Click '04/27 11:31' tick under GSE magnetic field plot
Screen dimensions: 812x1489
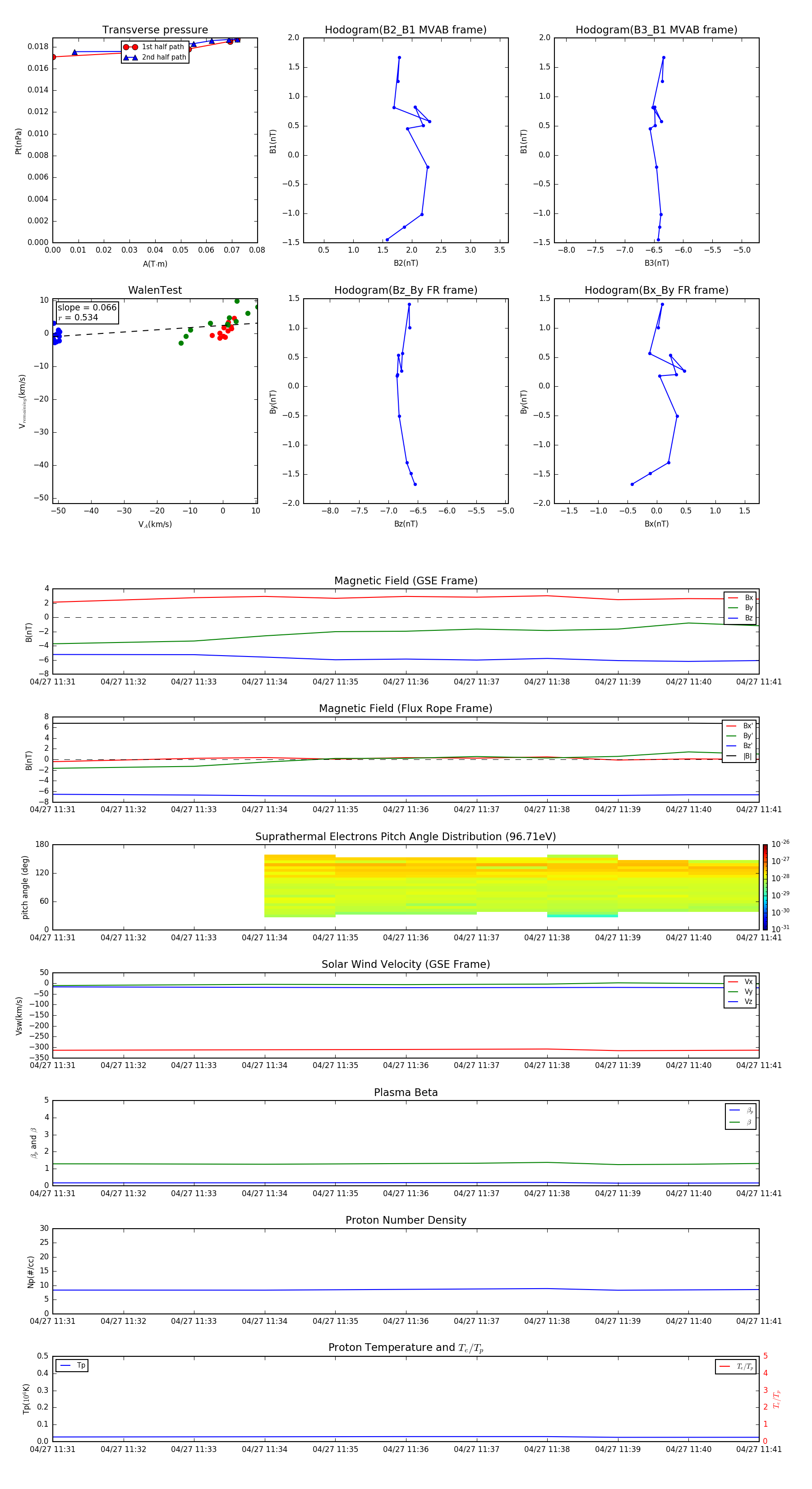53,682
